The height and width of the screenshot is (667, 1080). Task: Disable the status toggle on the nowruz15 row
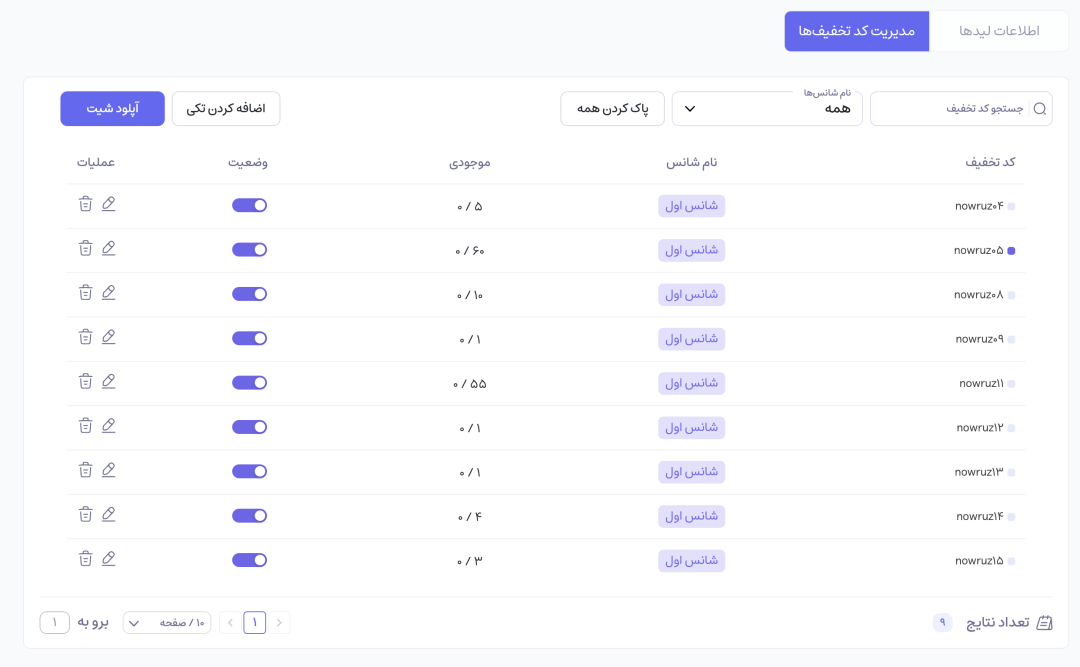pos(249,558)
